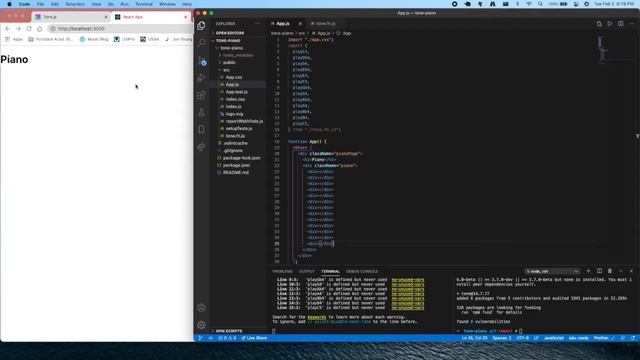Click the Spaces: 2 indentation setting
The height and width of the screenshot is (360, 640).
click(502, 338)
